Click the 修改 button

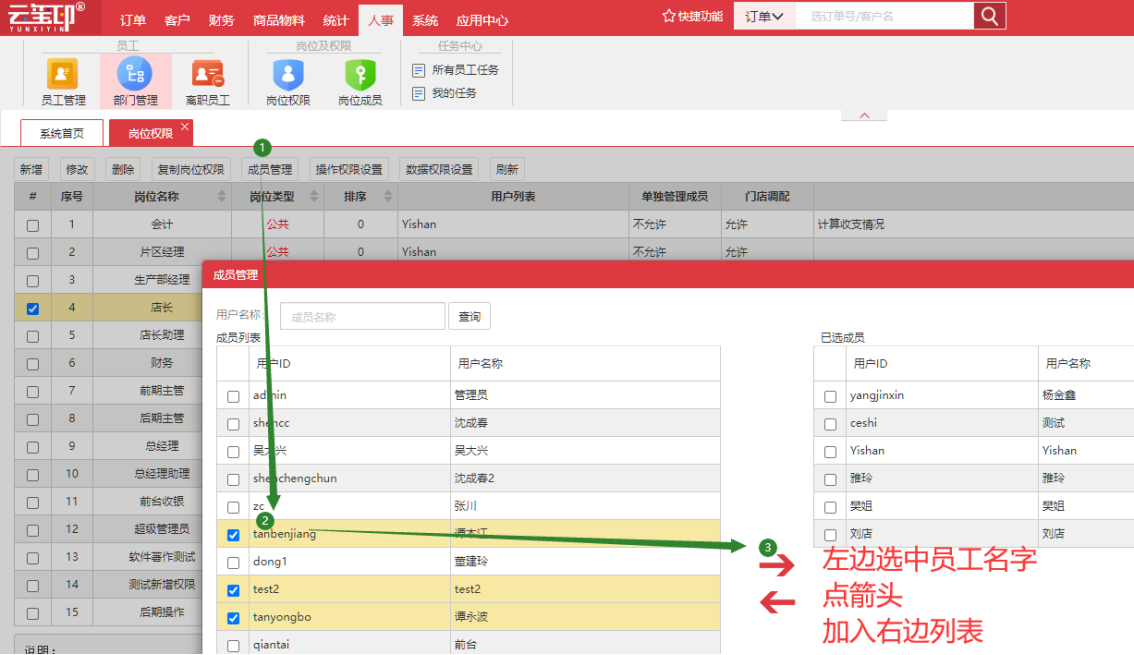77,169
